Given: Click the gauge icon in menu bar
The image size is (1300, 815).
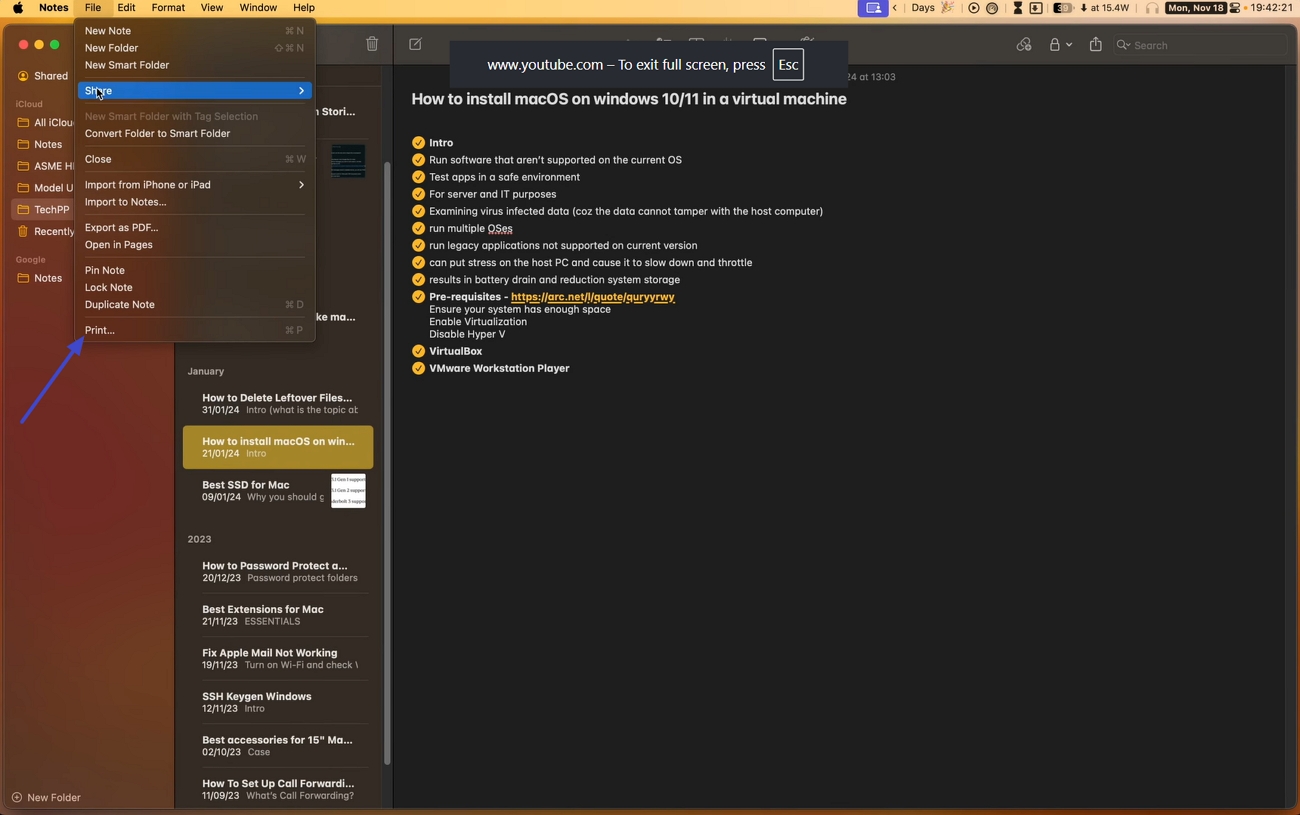Looking at the screenshot, I should (x=992, y=8).
